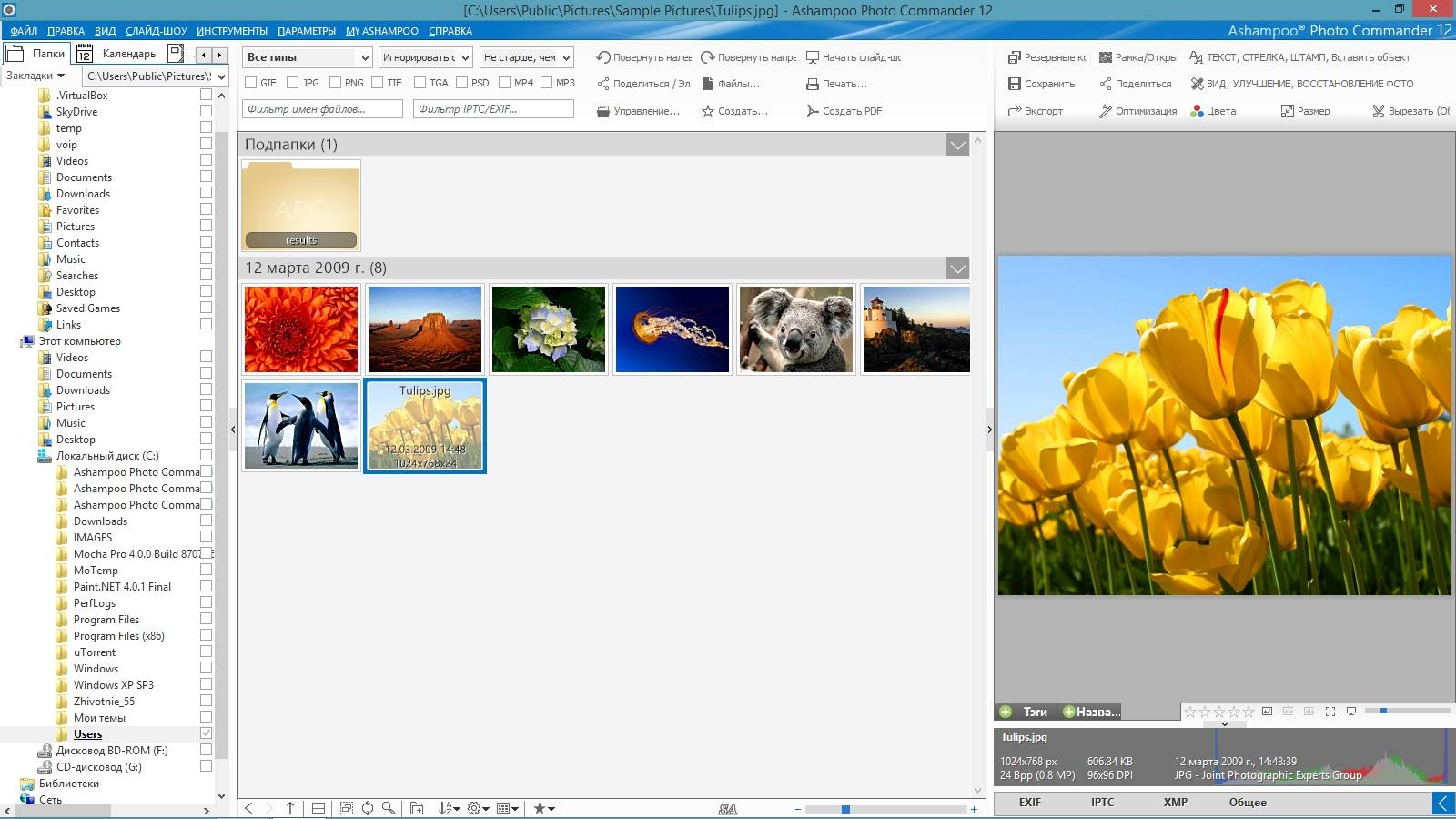This screenshot has height=819, width=1456.
Task: Open Backup (Резервные копии) tool
Action: pyautogui.click(x=1046, y=57)
